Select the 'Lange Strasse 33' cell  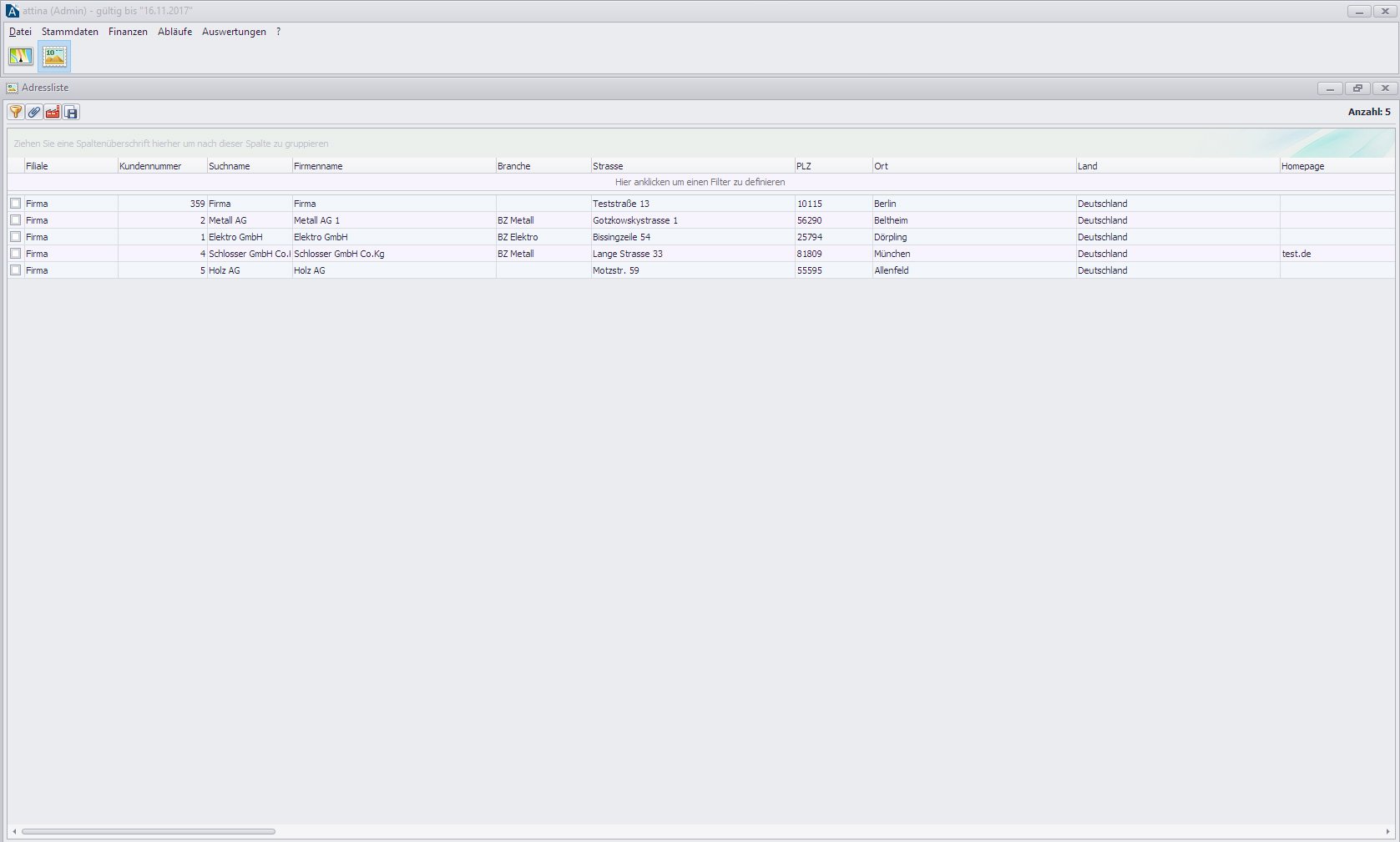point(693,254)
